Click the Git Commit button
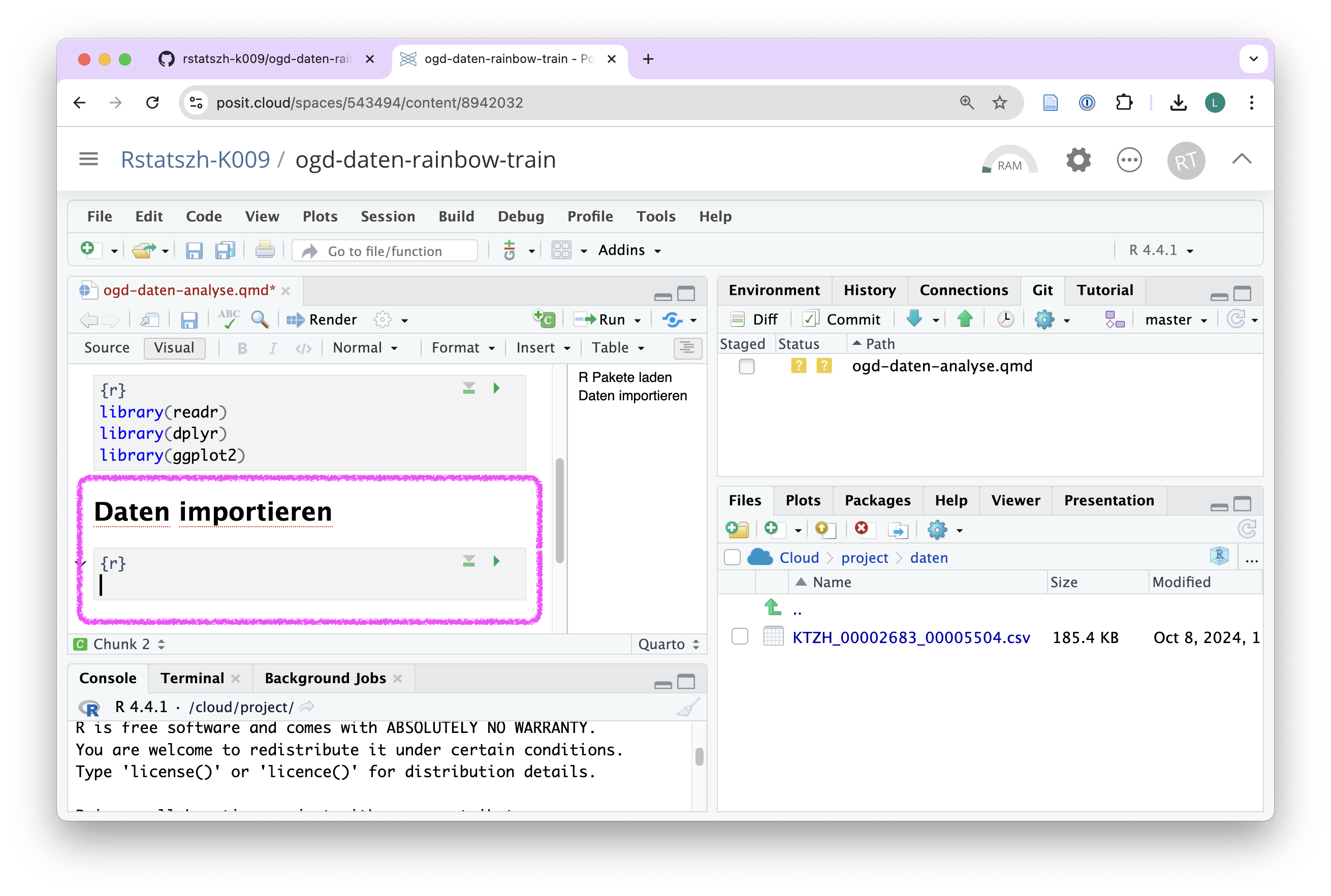The image size is (1331, 896). pos(841,319)
